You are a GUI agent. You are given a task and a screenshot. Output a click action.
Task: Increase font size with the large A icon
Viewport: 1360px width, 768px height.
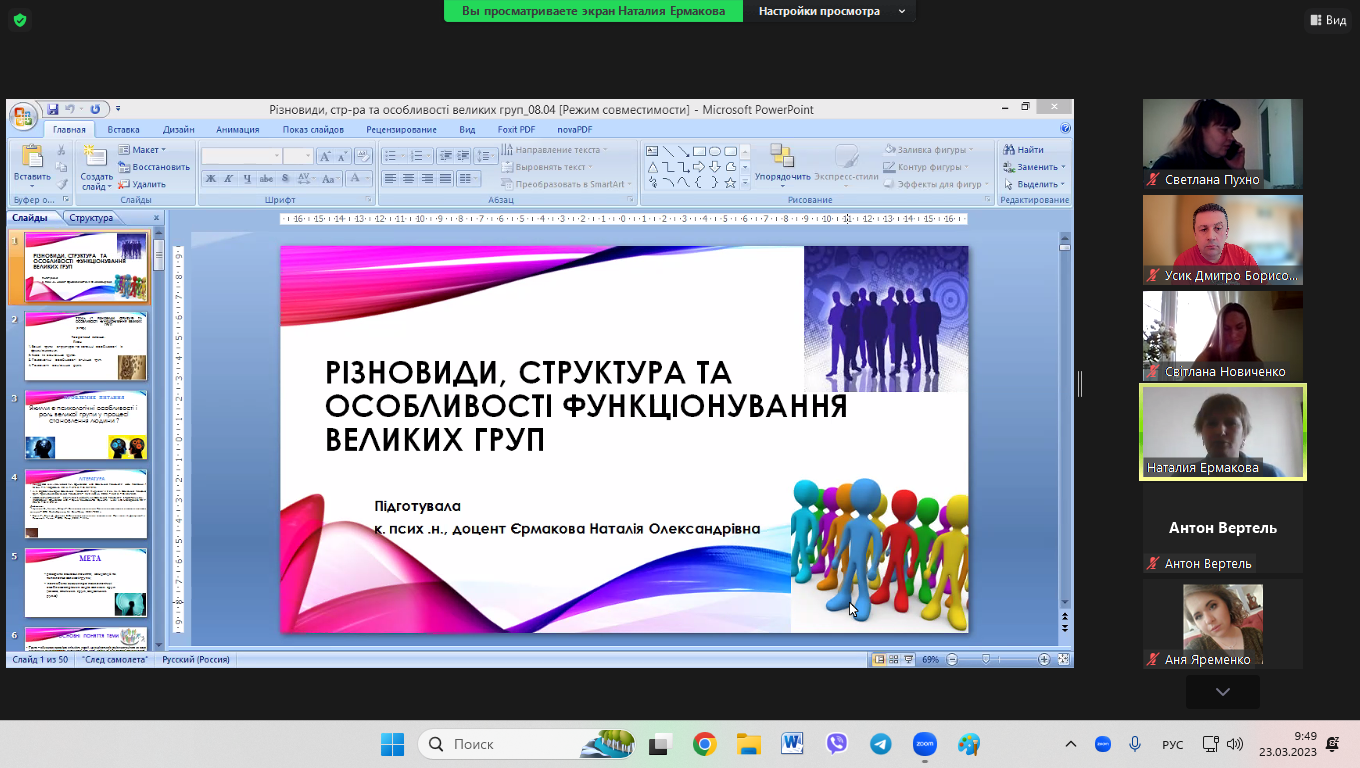[x=325, y=156]
